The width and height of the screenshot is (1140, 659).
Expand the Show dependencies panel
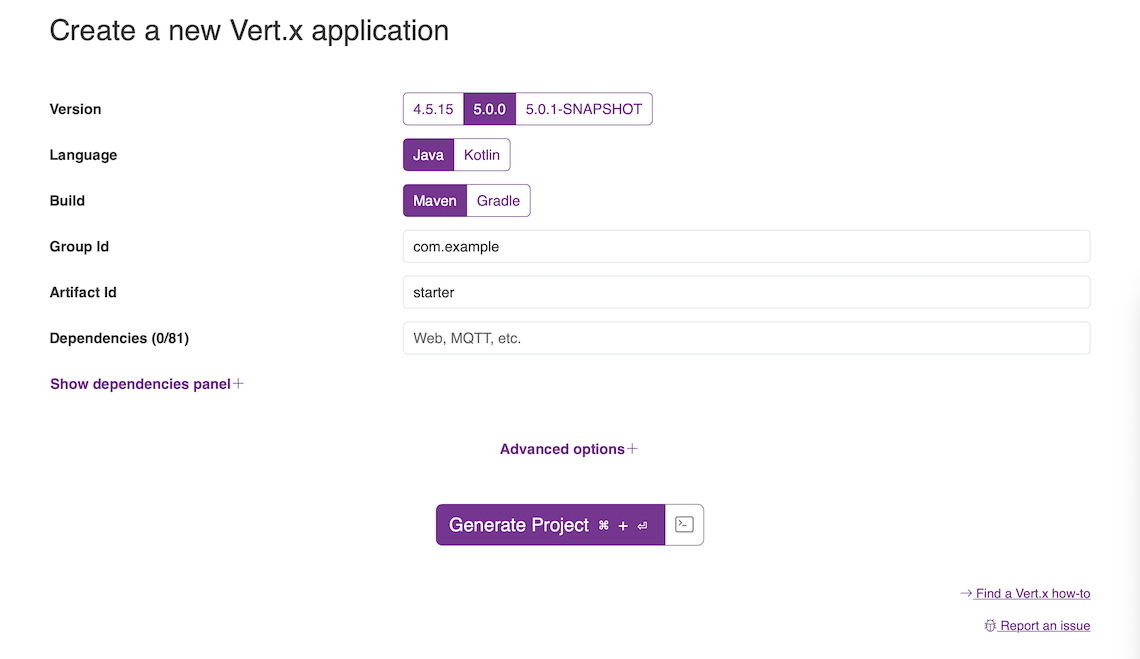point(147,384)
